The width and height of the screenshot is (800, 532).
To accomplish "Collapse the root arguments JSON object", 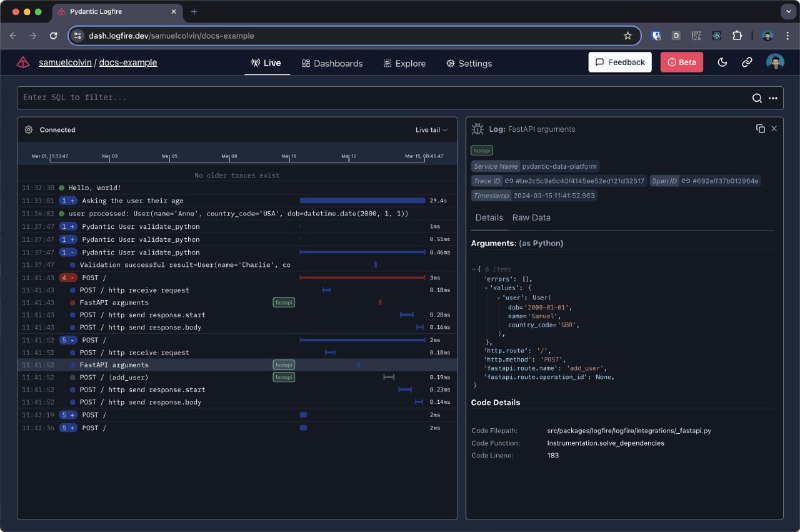I will [x=474, y=269].
